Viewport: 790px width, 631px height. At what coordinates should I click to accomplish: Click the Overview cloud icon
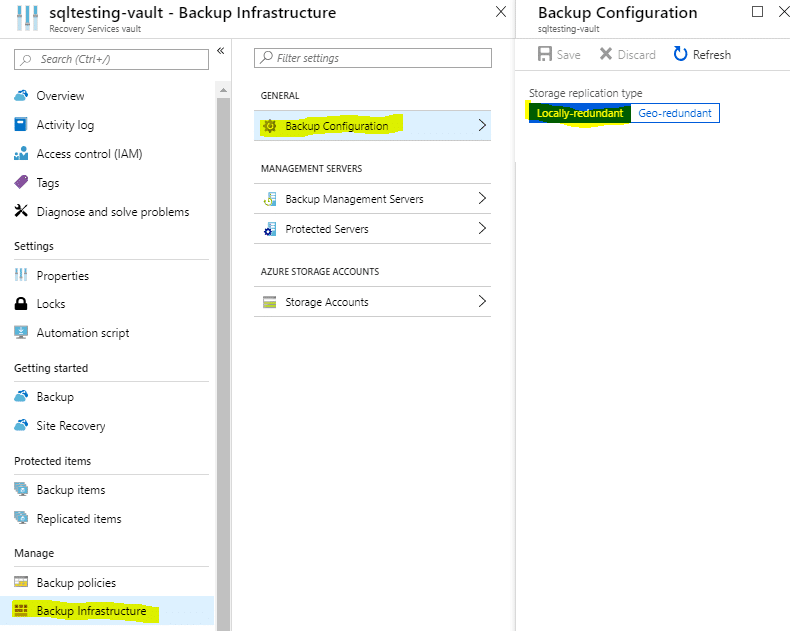pyautogui.click(x=21, y=95)
